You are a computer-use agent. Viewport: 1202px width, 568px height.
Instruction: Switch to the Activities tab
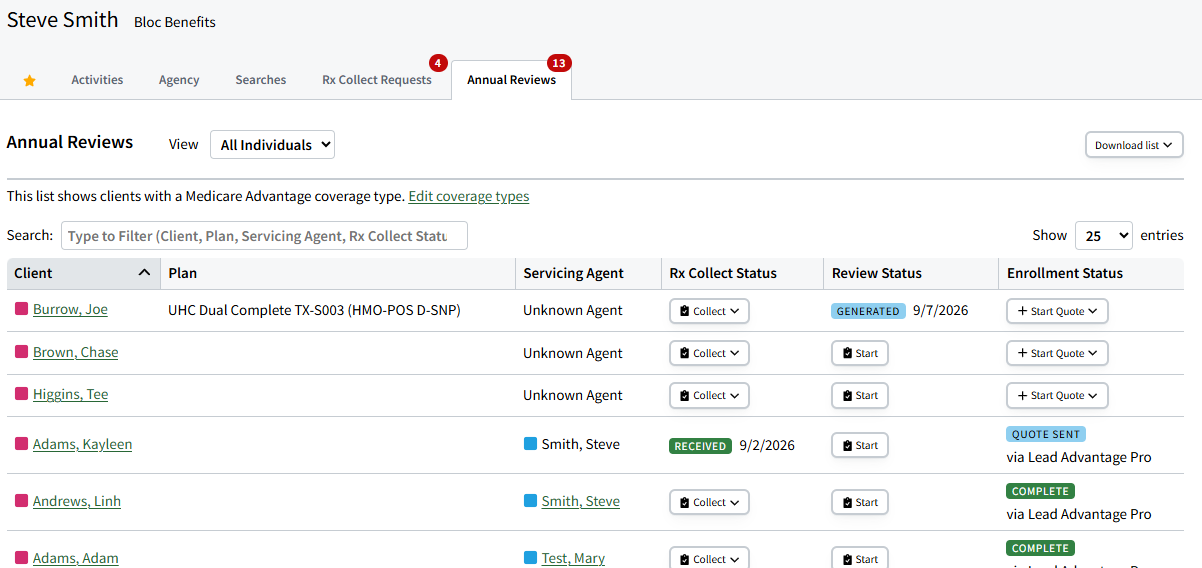pos(97,80)
